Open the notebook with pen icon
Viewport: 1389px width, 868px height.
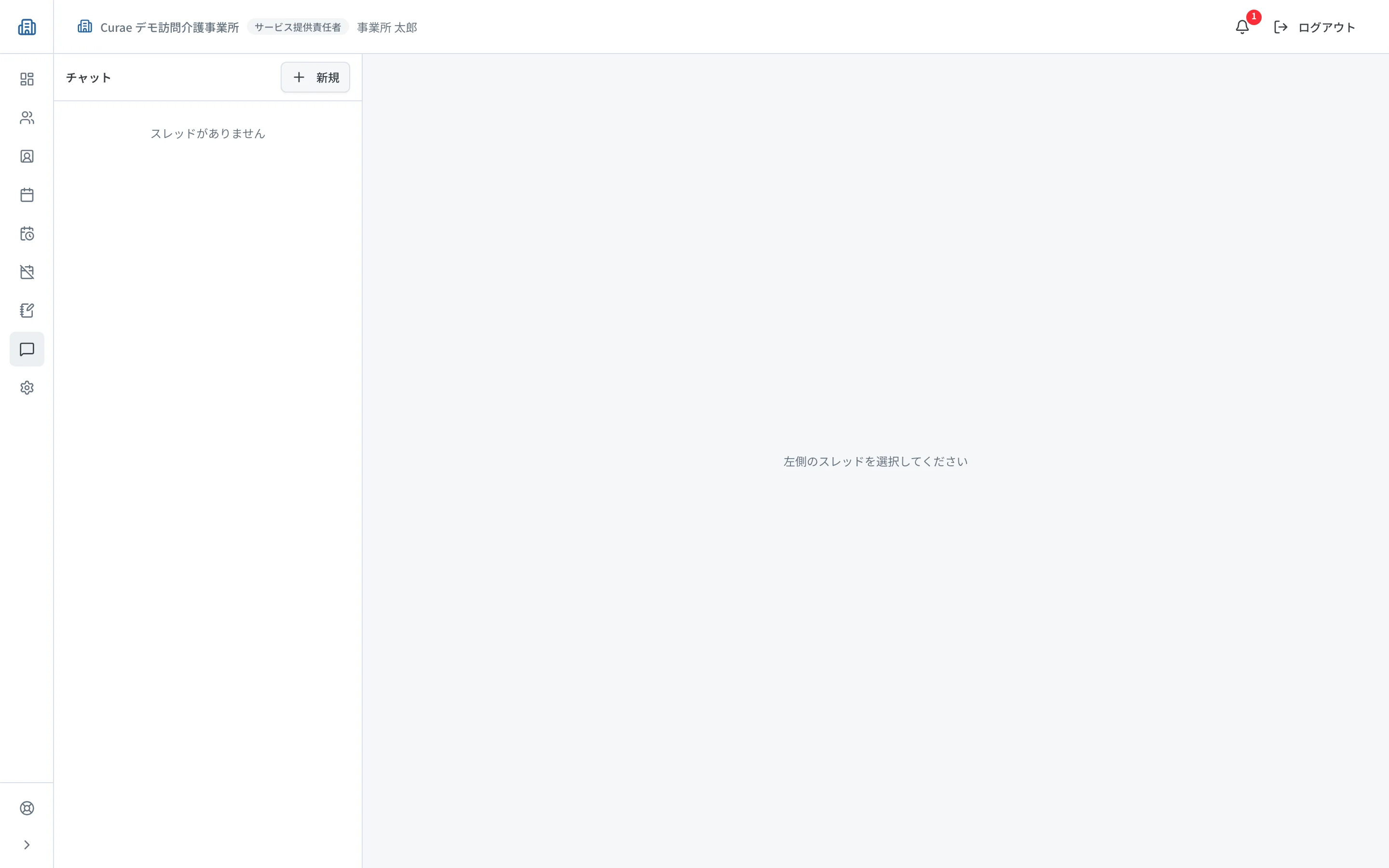[27, 311]
